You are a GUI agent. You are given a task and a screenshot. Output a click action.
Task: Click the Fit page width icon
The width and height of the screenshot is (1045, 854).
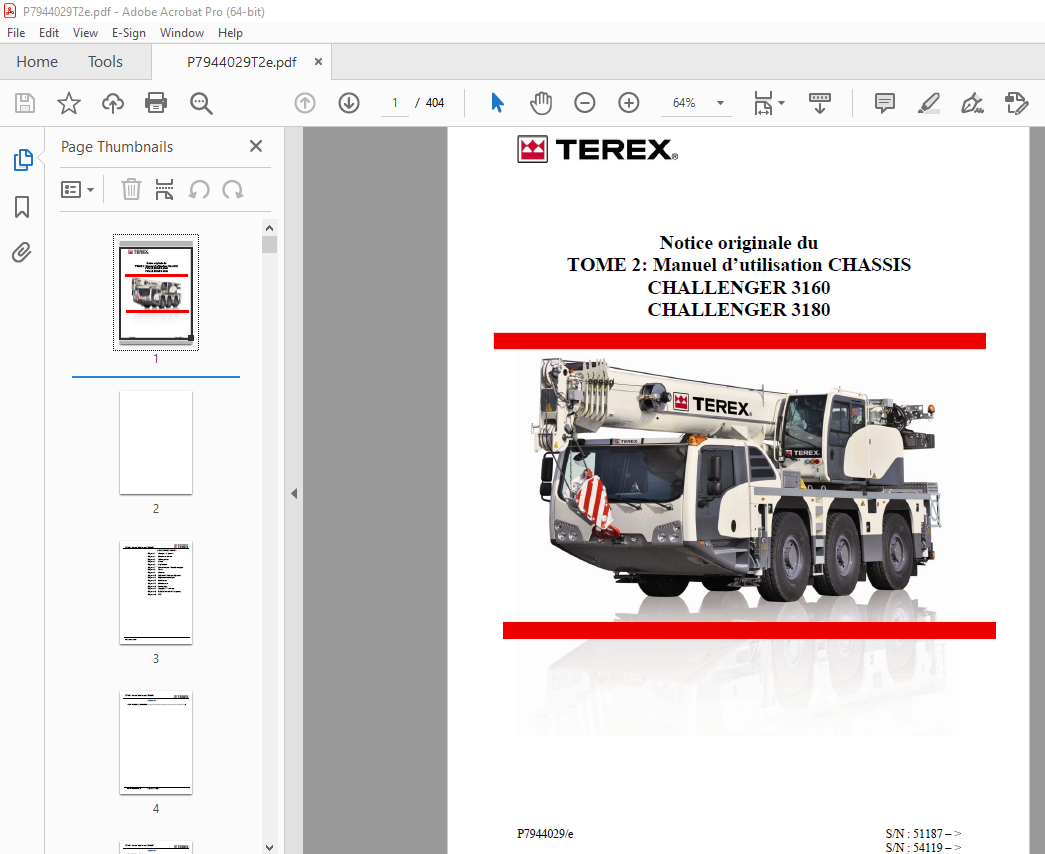pos(763,103)
